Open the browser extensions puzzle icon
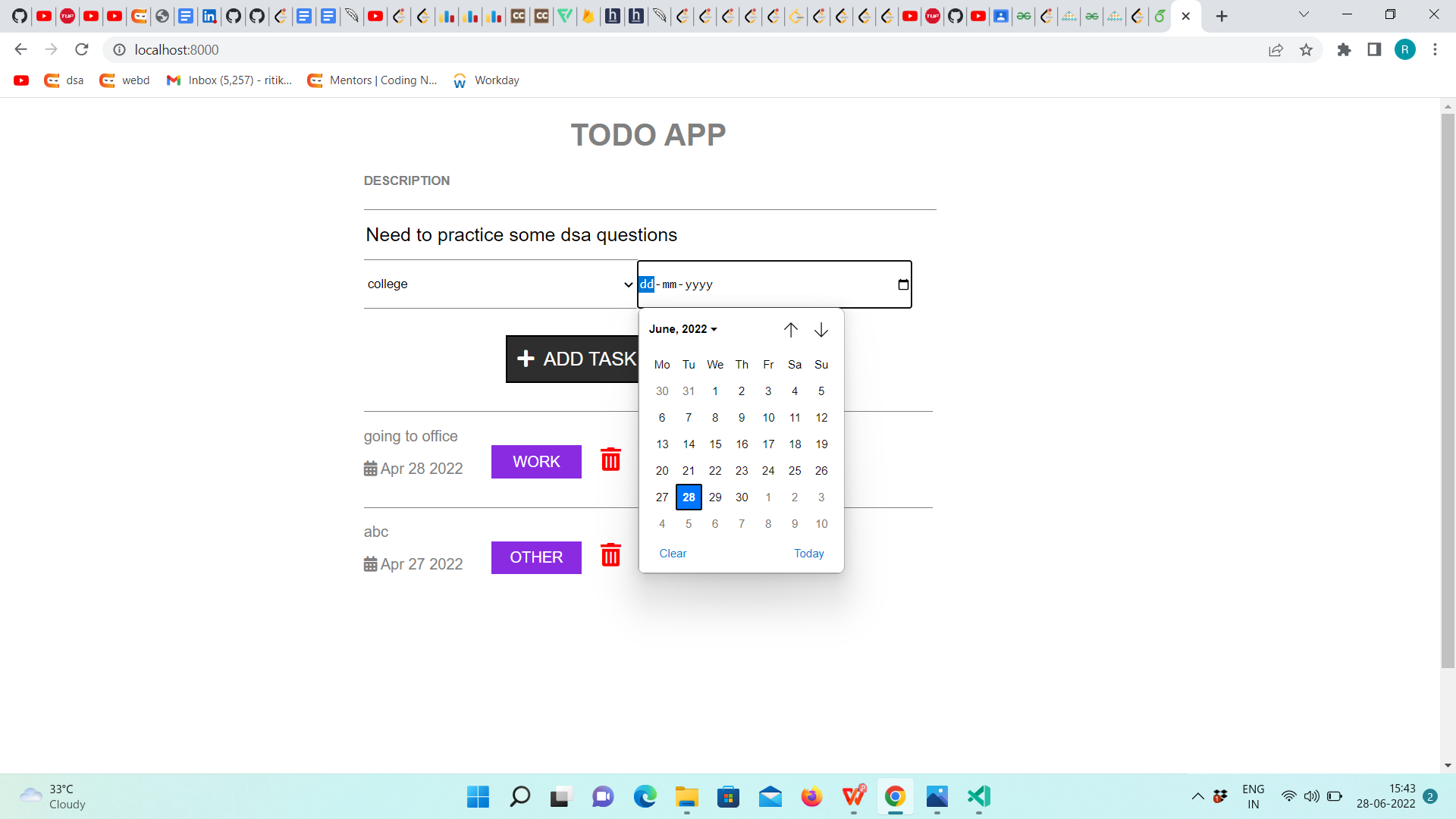 pos(1344,49)
